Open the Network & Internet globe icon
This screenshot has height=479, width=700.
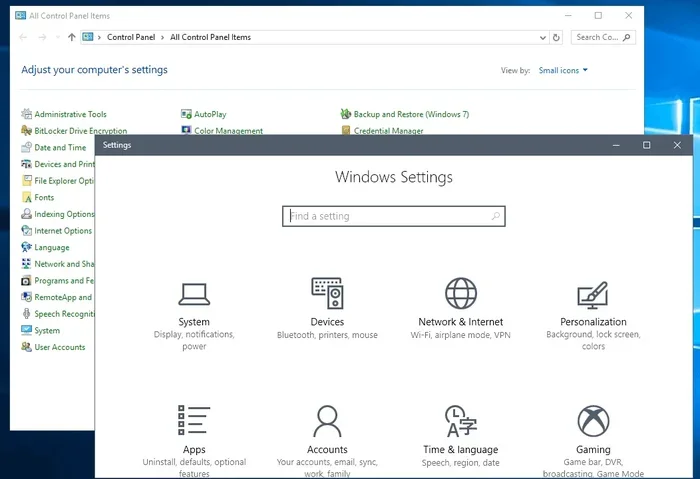[461, 293]
